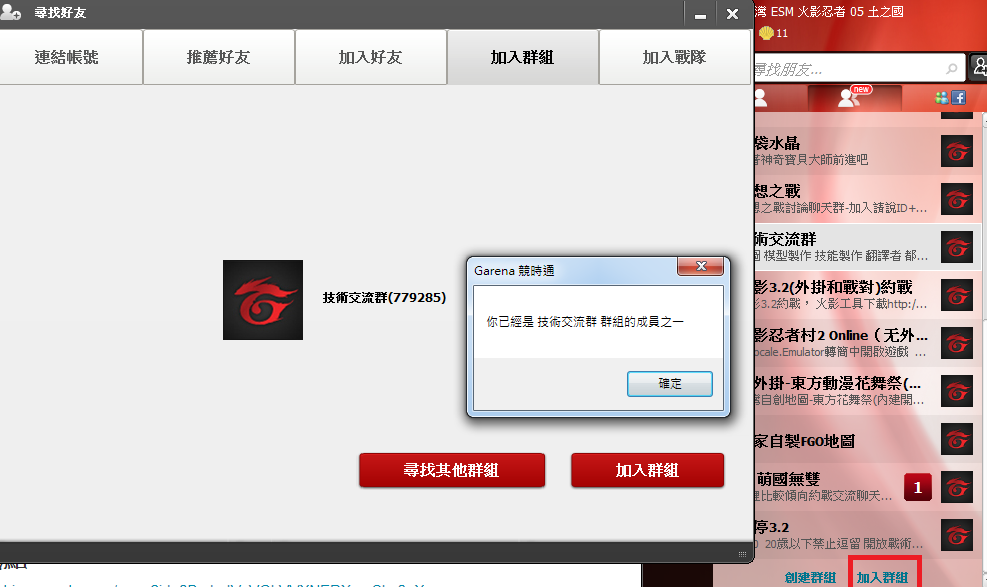
Task: Open the 家自製FGO地圖 group
Action: pos(867,439)
